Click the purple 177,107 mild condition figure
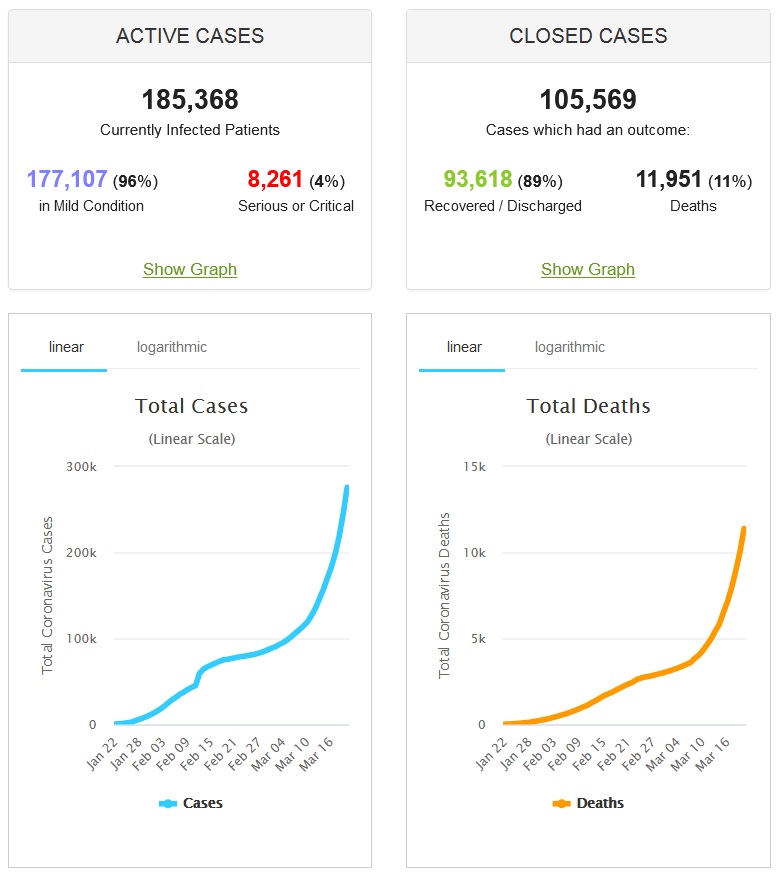Image resolution: width=781 pixels, height=877 pixels. pos(67,180)
